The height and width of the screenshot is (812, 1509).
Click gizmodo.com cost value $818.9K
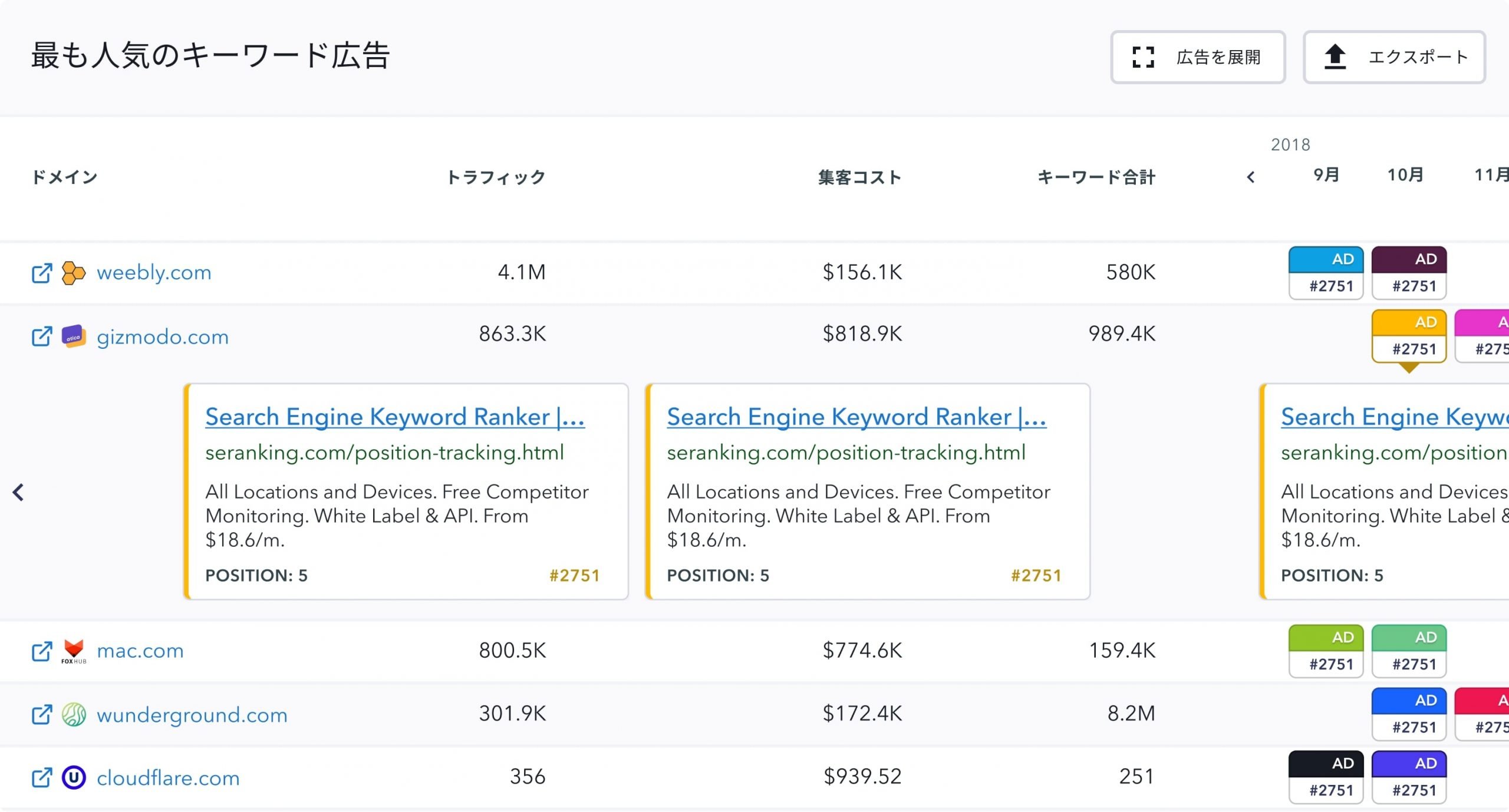[862, 334]
